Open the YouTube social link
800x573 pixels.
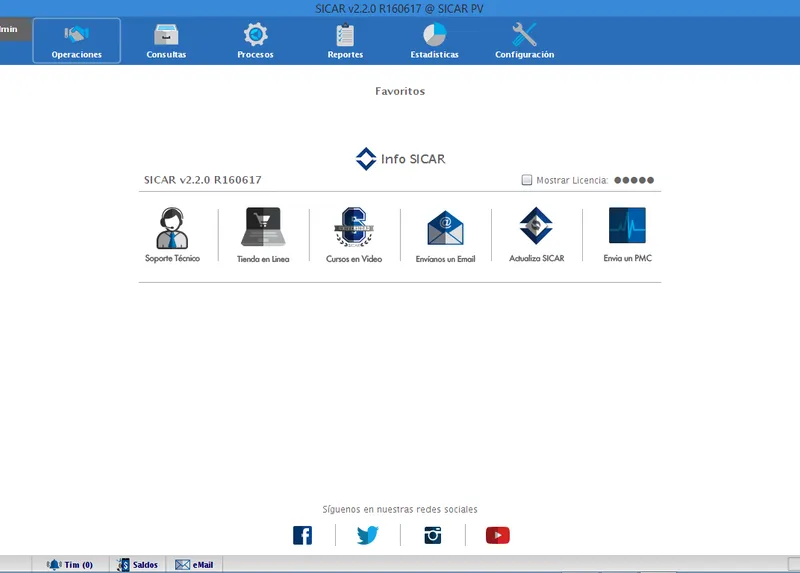point(497,535)
